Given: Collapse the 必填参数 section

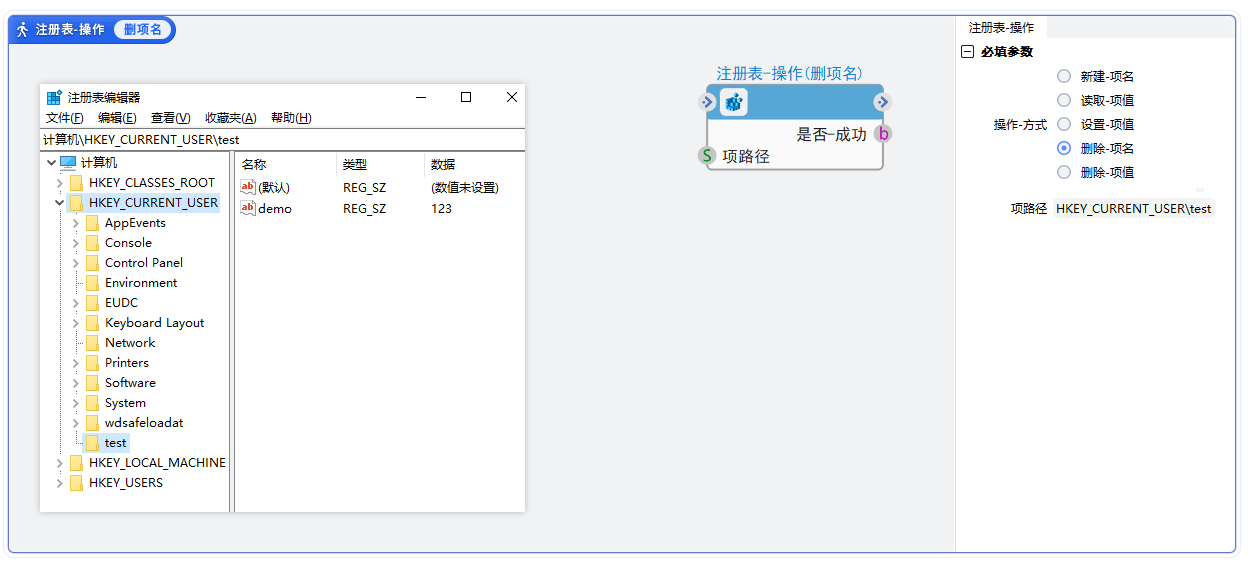Looking at the screenshot, I should click(x=967, y=52).
